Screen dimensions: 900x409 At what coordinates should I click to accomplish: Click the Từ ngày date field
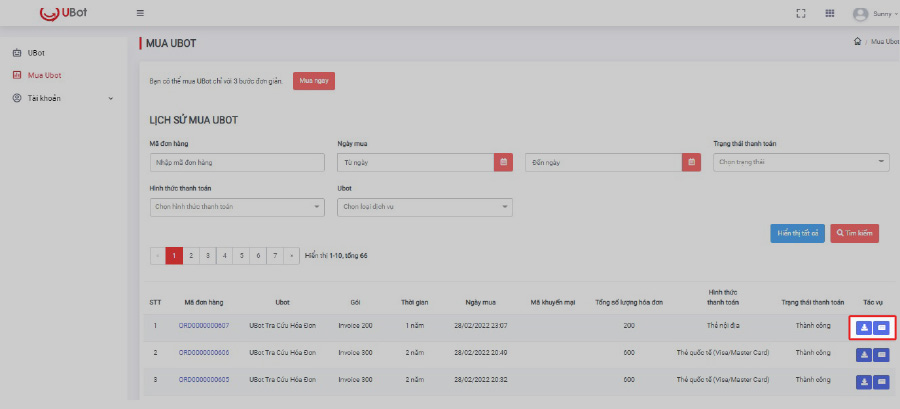pyautogui.click(x=416, y=162)
